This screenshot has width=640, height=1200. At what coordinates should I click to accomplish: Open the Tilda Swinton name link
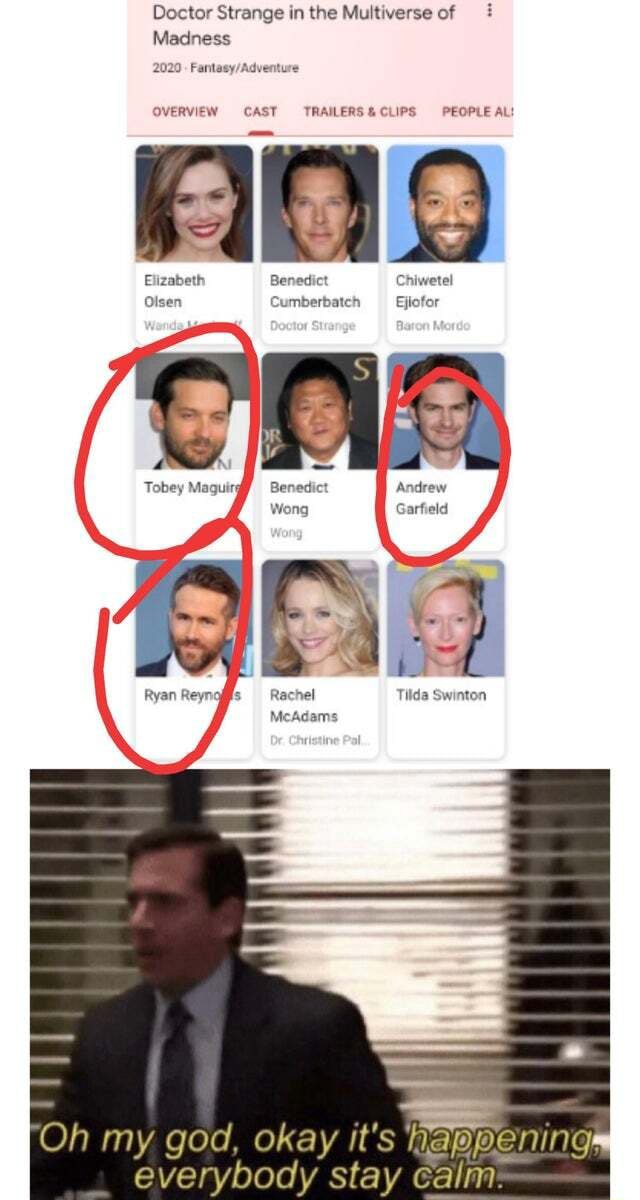441,695
